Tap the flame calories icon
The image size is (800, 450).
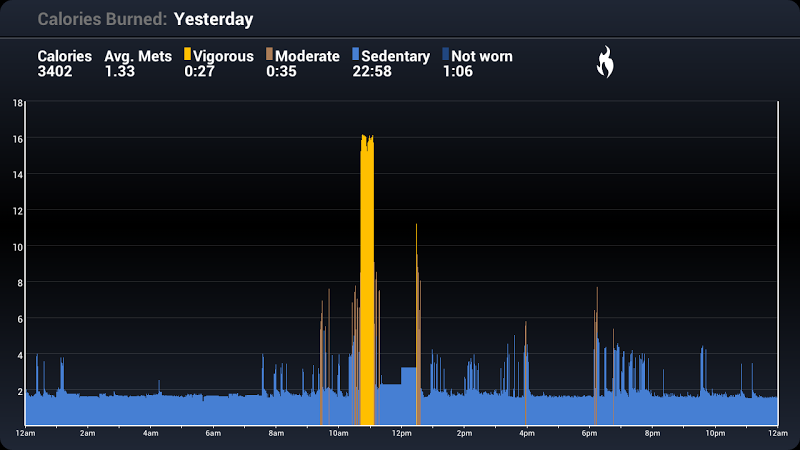[605, 64]
